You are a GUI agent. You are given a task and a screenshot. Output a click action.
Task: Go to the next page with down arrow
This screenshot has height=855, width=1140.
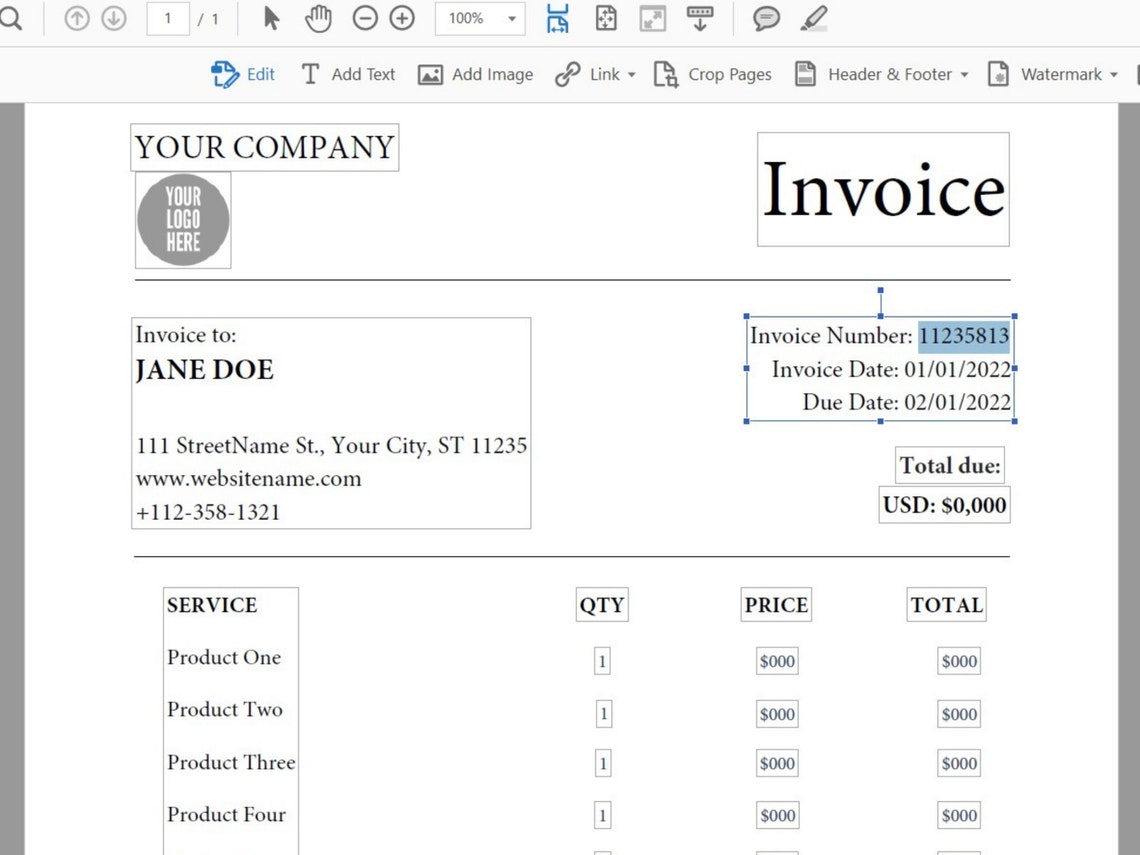point(114,18)
